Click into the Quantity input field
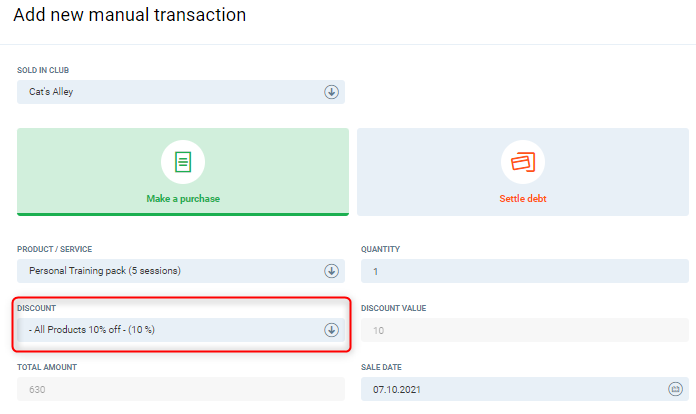 (524, 271)
